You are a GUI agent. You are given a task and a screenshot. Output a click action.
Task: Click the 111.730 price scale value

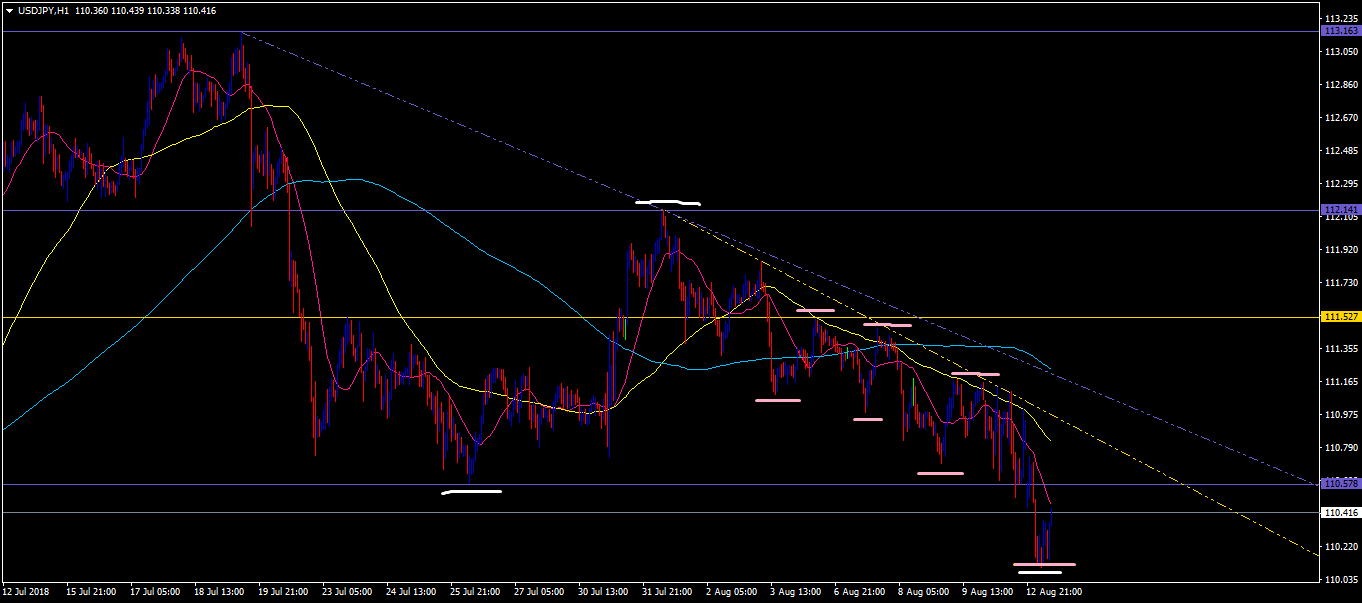point(1340,283)
